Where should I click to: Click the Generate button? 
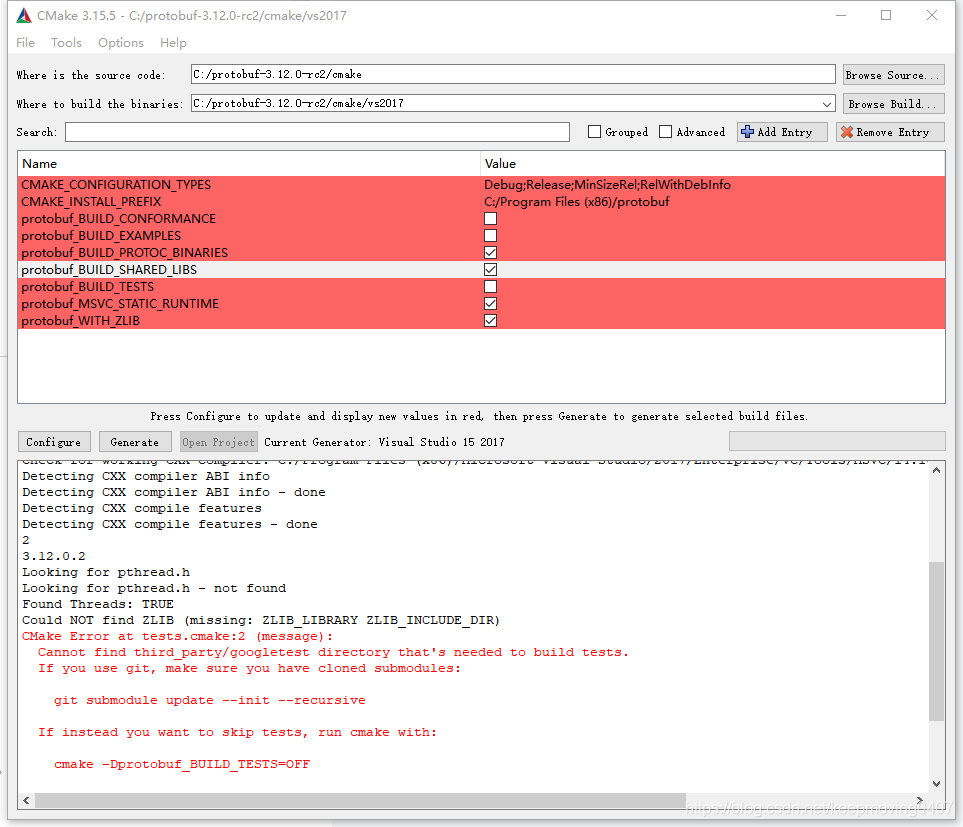pyautogui.click(x=135, y=442)
